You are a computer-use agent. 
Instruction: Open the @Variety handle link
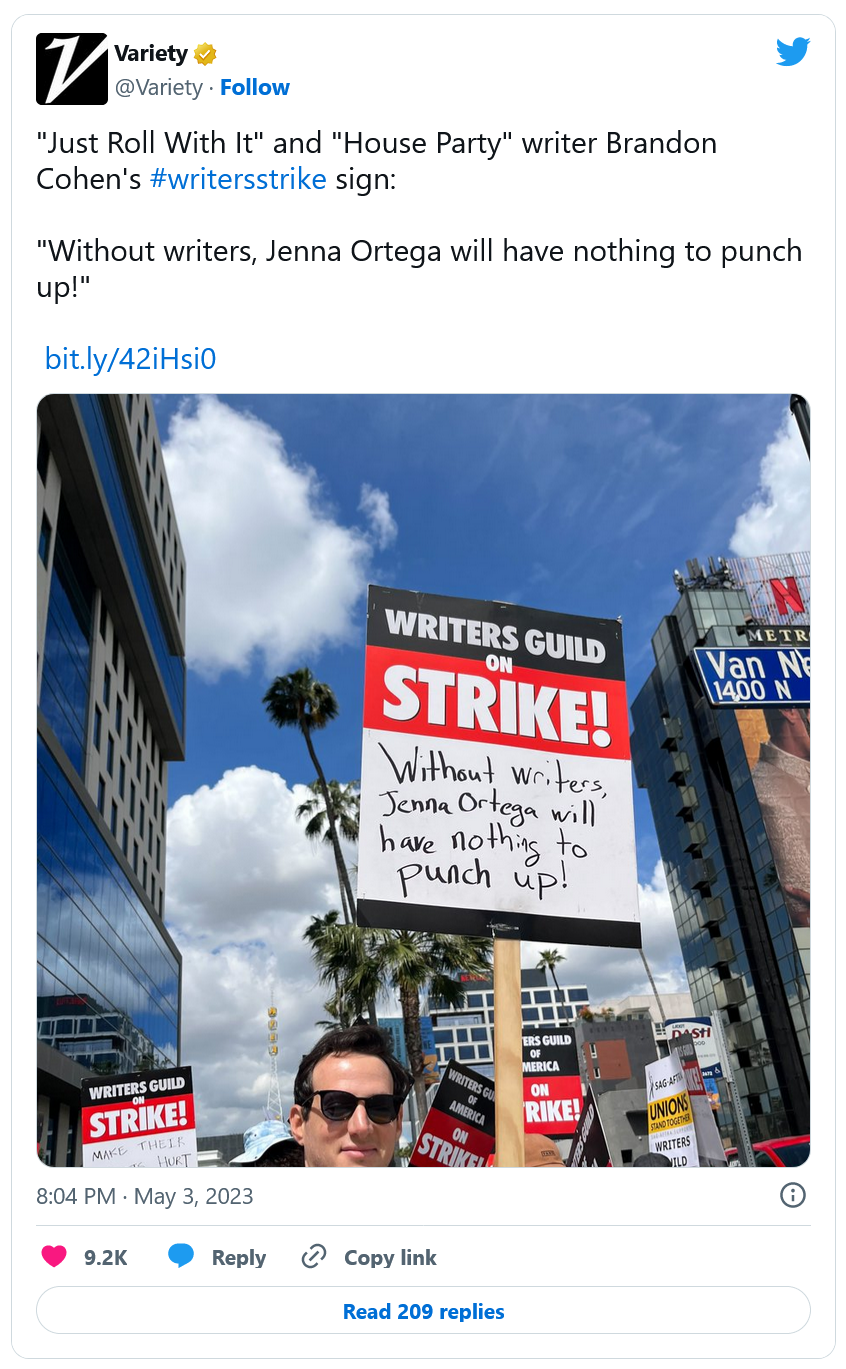[x=159, y=87]
